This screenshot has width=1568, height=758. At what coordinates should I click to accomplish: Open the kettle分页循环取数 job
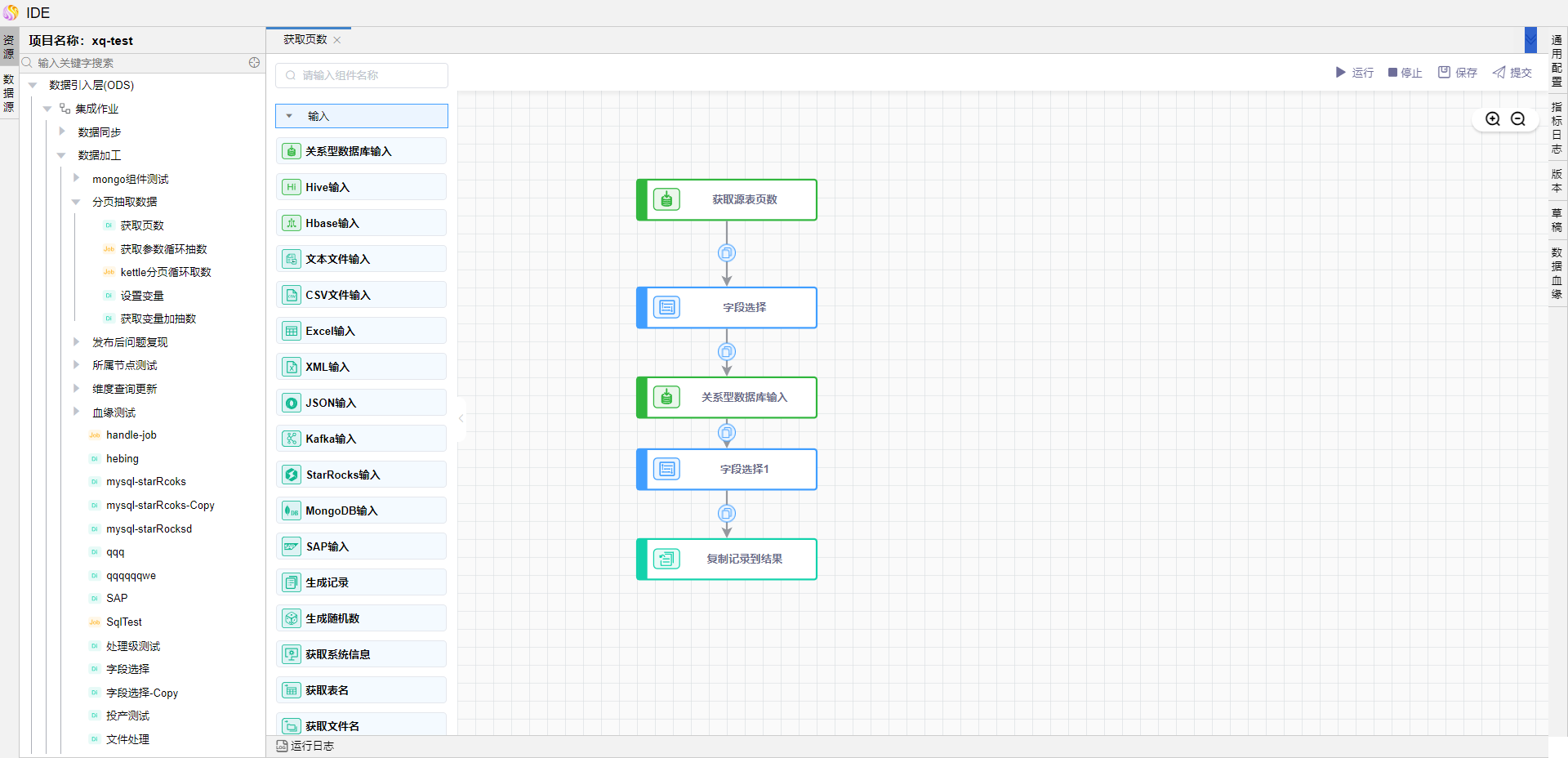click(x=166, y=272)
